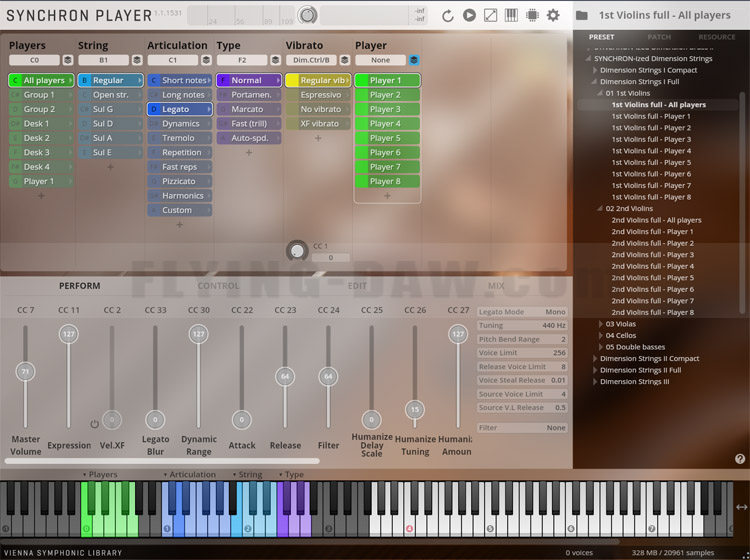The image size is (750, 560).
Task: Select the Group 1 players slot
Action: pos(41,95)
